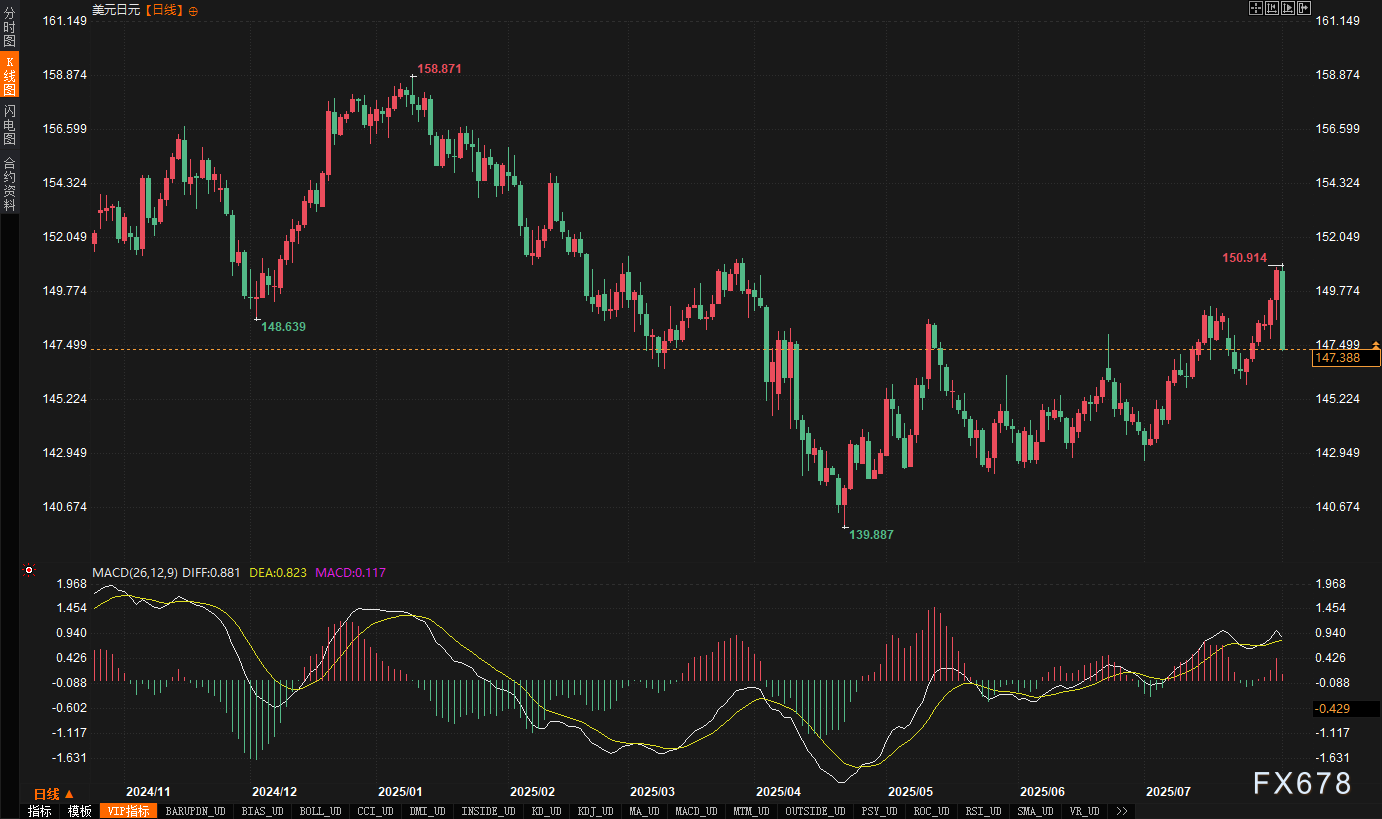
Task: Open the 【日线】 timeframe label in title
Action: pyautogui.click(x=164, y=10)
